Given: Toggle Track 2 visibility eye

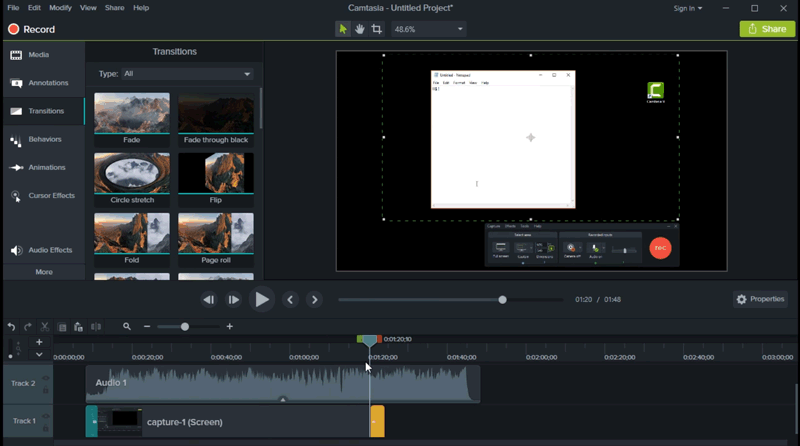Looking at the screenshot, I should (46, 378).
